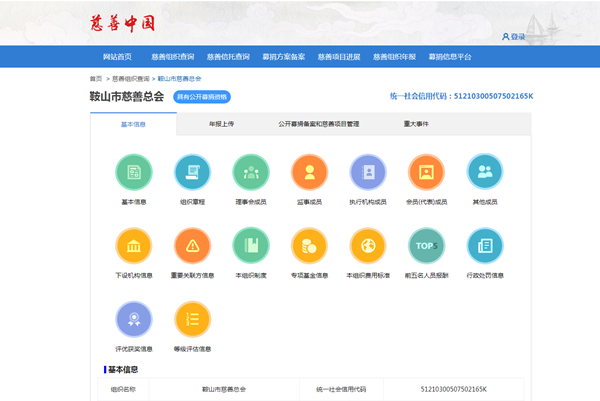Screen dimensions: 600x401
Task: Switch to the 年报上传 tab
Action: (222, 124)
